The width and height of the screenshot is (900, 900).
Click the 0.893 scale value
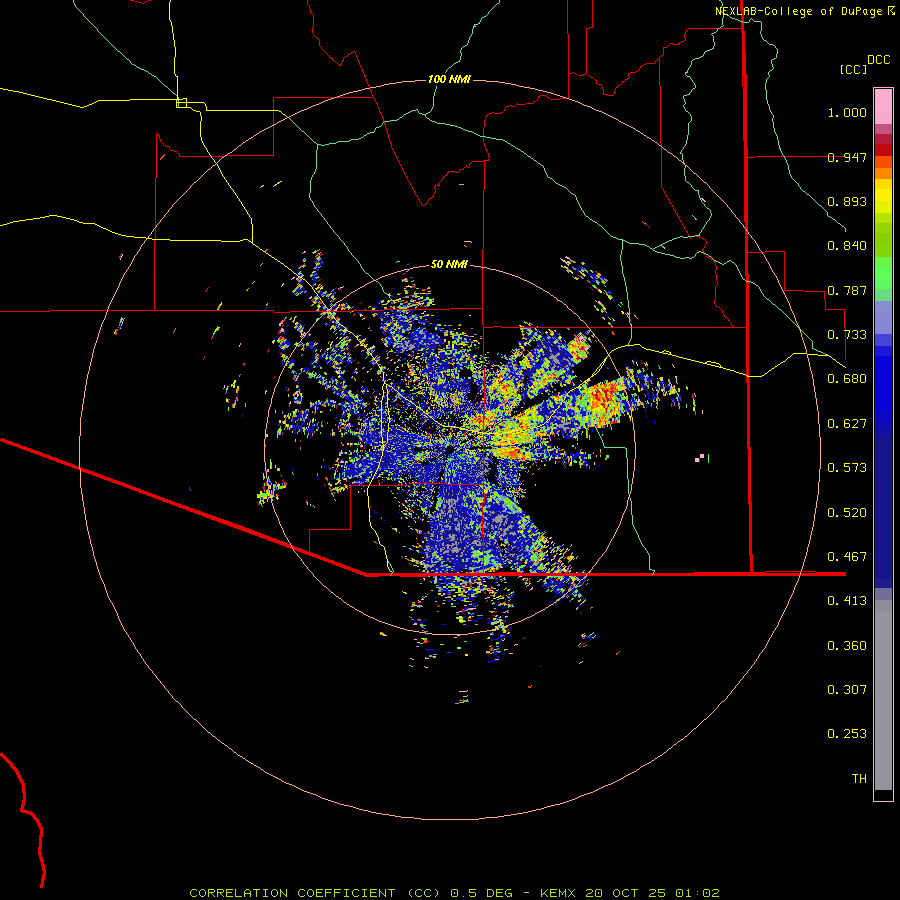click(x=847, y=201)
